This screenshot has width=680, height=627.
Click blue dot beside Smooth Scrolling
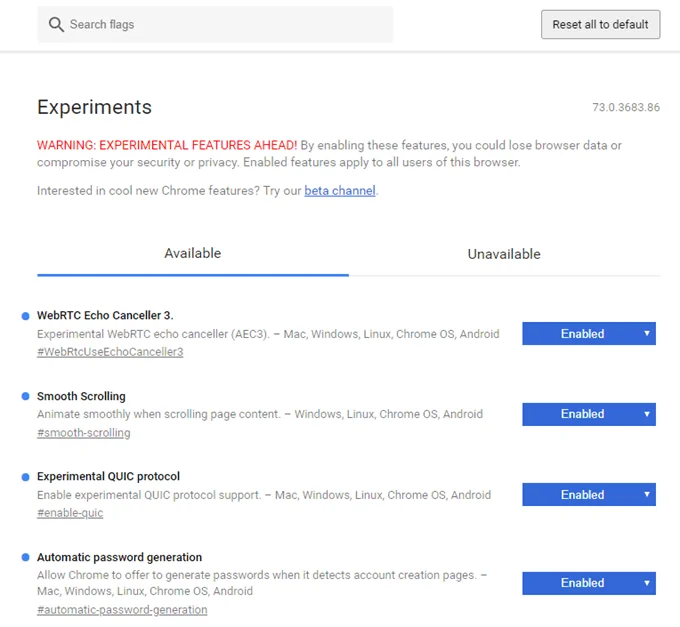26,396
